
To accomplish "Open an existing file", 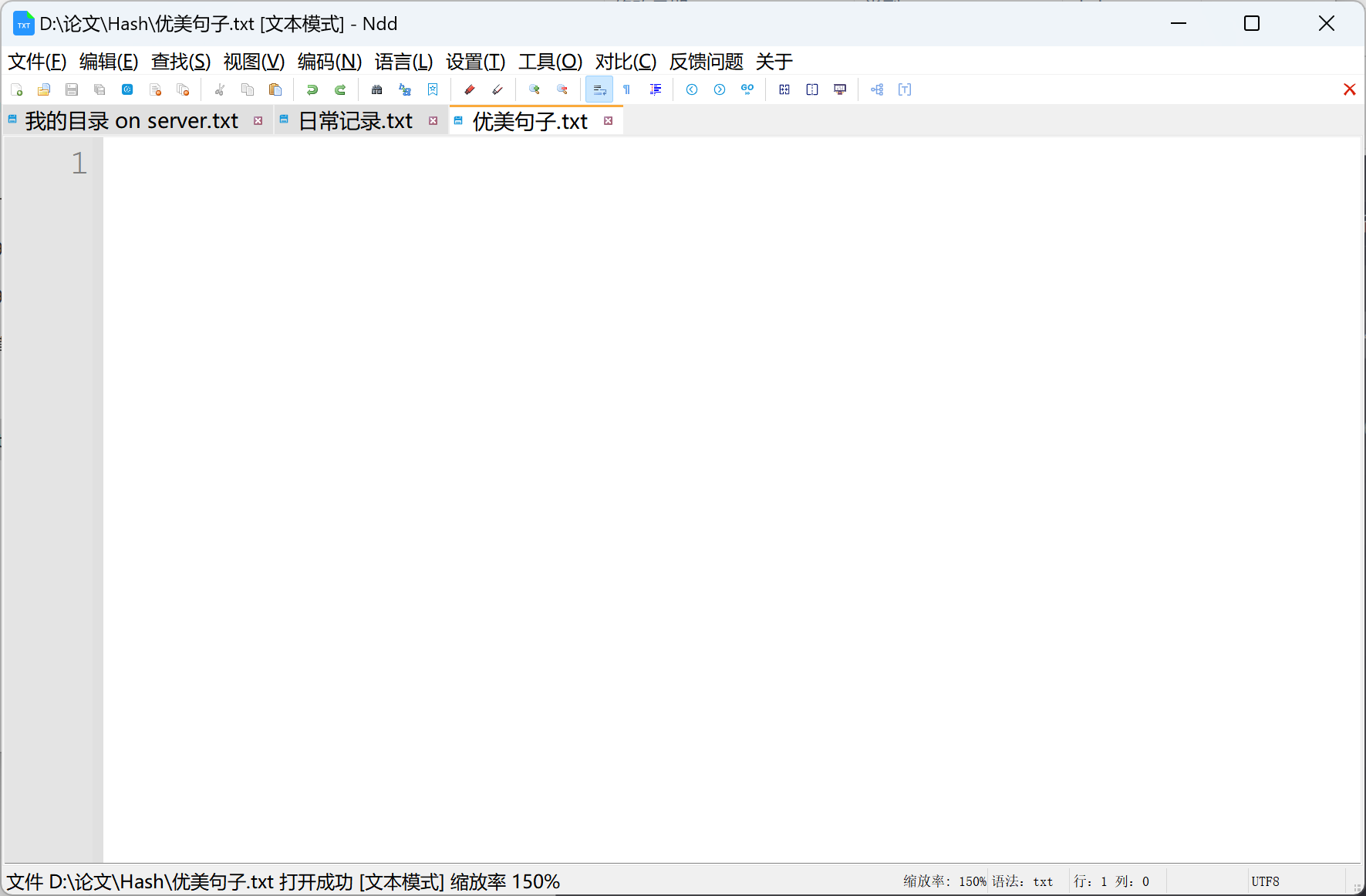I will pos(44,89).
